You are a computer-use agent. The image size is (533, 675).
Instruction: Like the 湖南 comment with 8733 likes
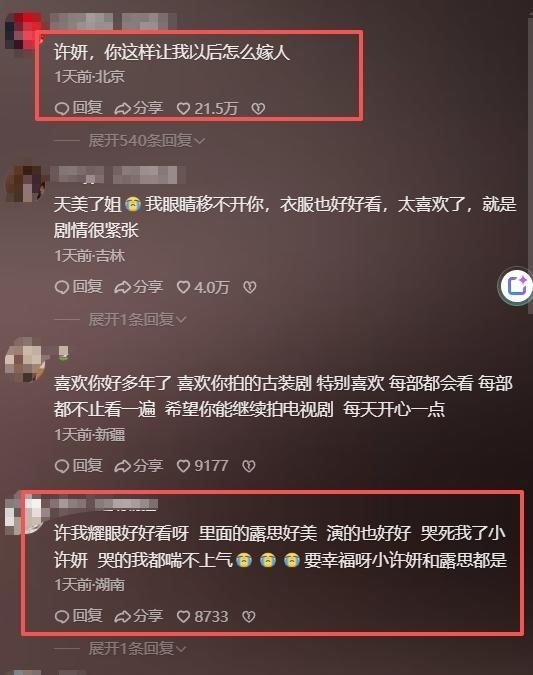[x=202, y=616]
